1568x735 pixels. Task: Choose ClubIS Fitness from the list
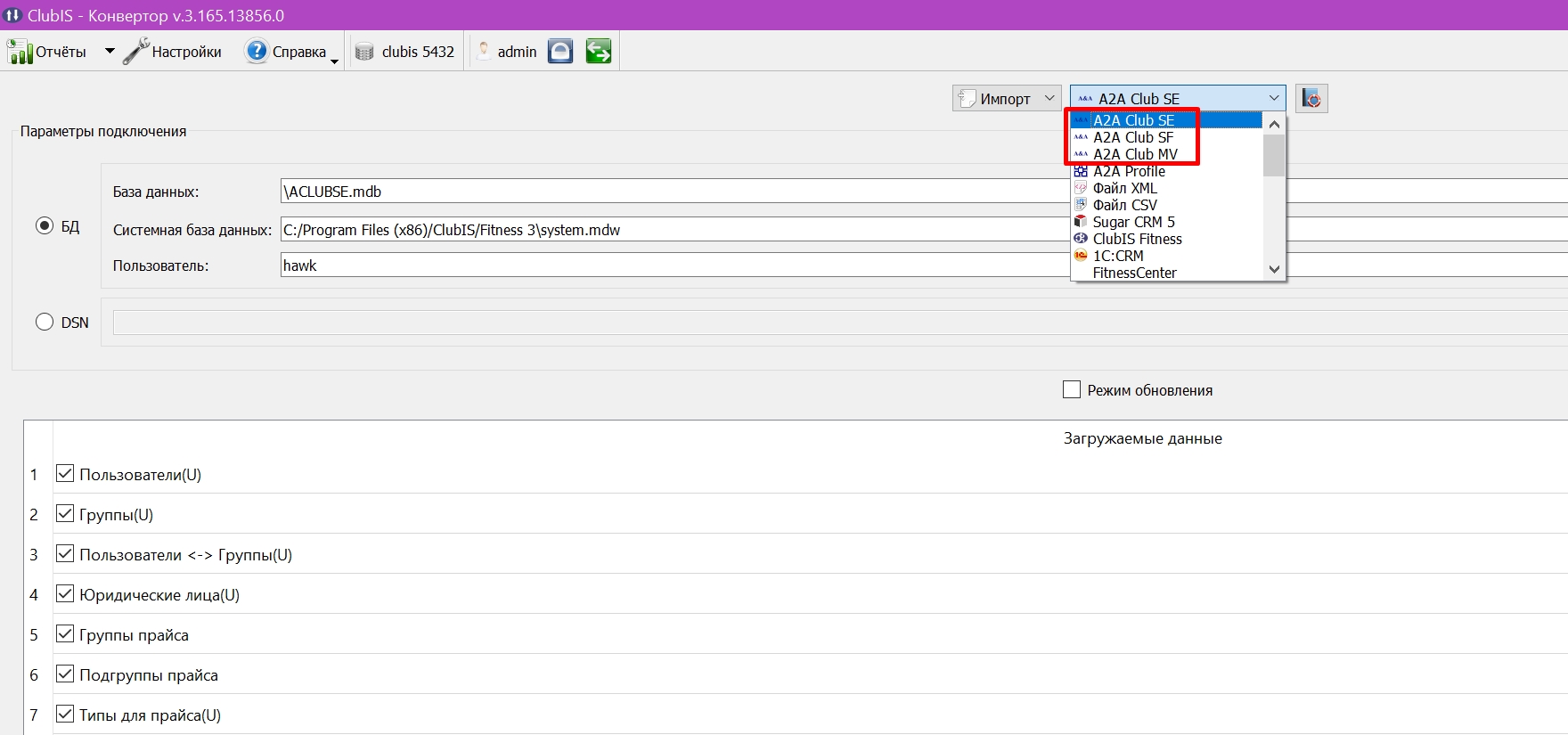pos(1166,239)
